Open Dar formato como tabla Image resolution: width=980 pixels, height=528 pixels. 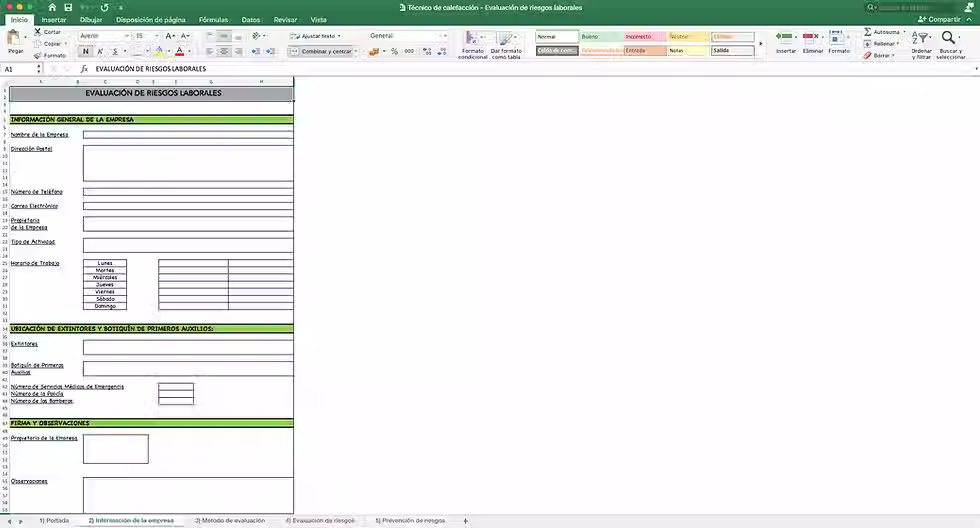point(506,45)
